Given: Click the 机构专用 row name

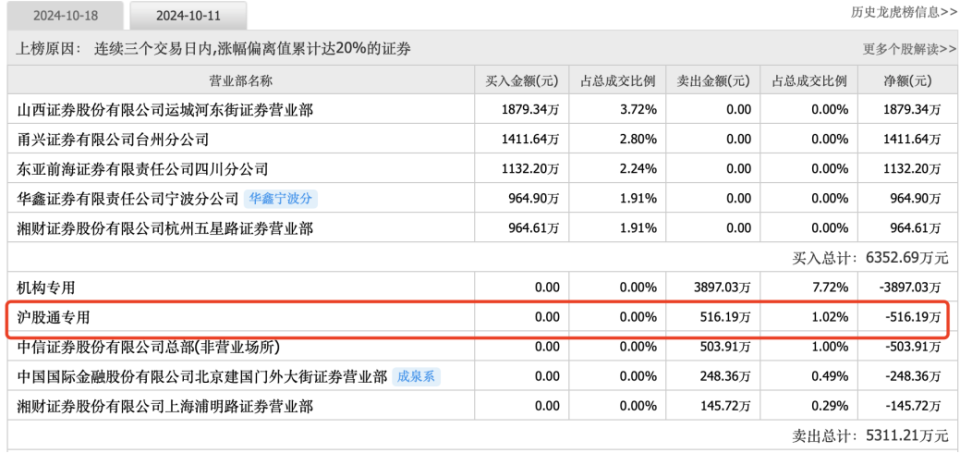Looking at the screenshot, I should (47, 288).
